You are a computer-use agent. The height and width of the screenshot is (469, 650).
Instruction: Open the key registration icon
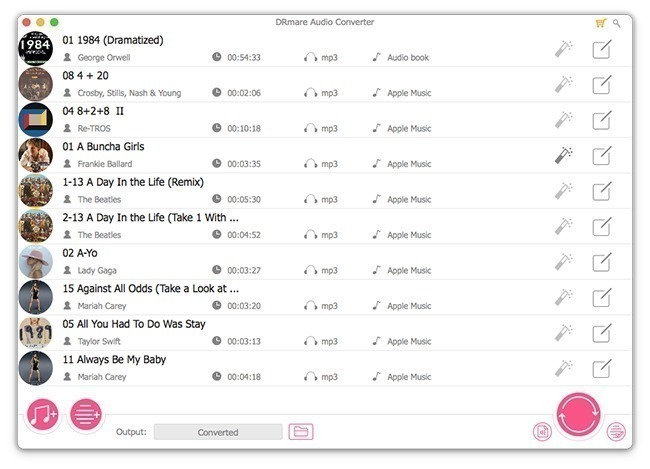[617, 22]
